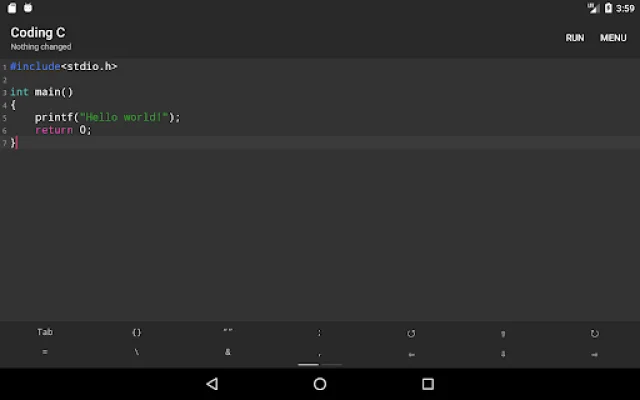Insert curly braces from the shortcut bar

[137, 332]
